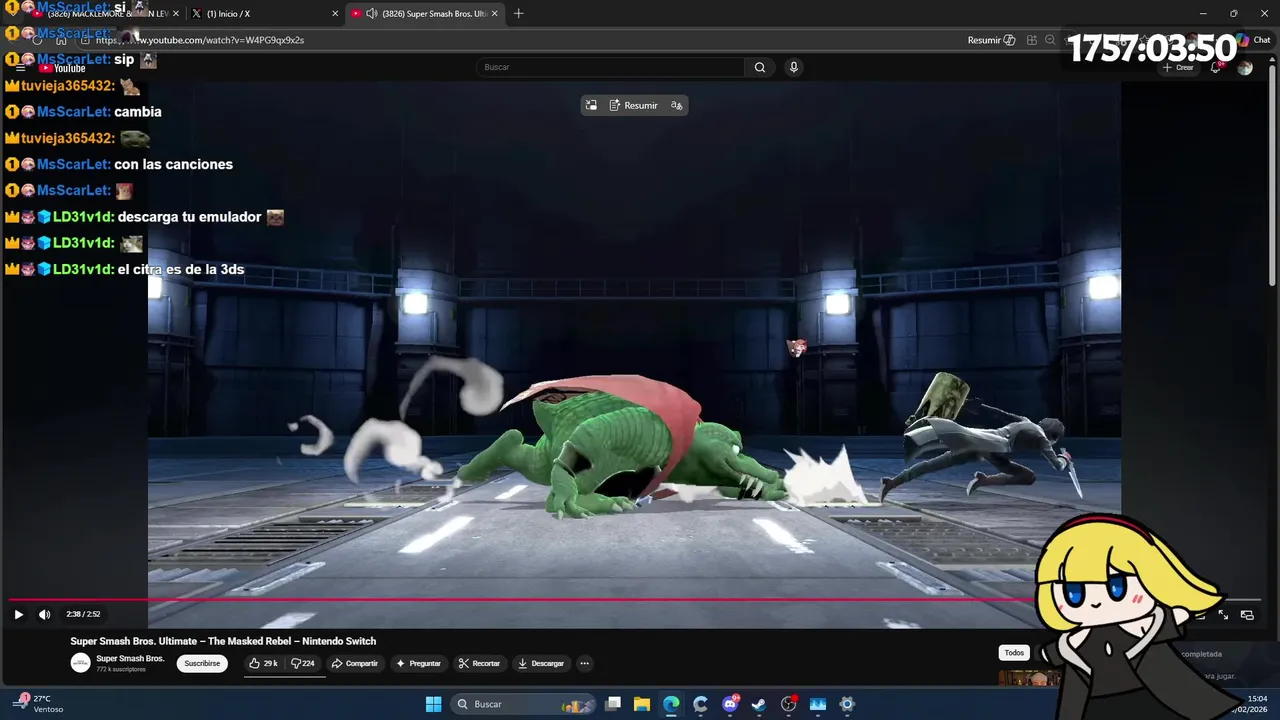Click the '2:38 / 2:52' time display
Image resolution: width=1280 pixels, height=720 pixels.
[x=83, y=614]
